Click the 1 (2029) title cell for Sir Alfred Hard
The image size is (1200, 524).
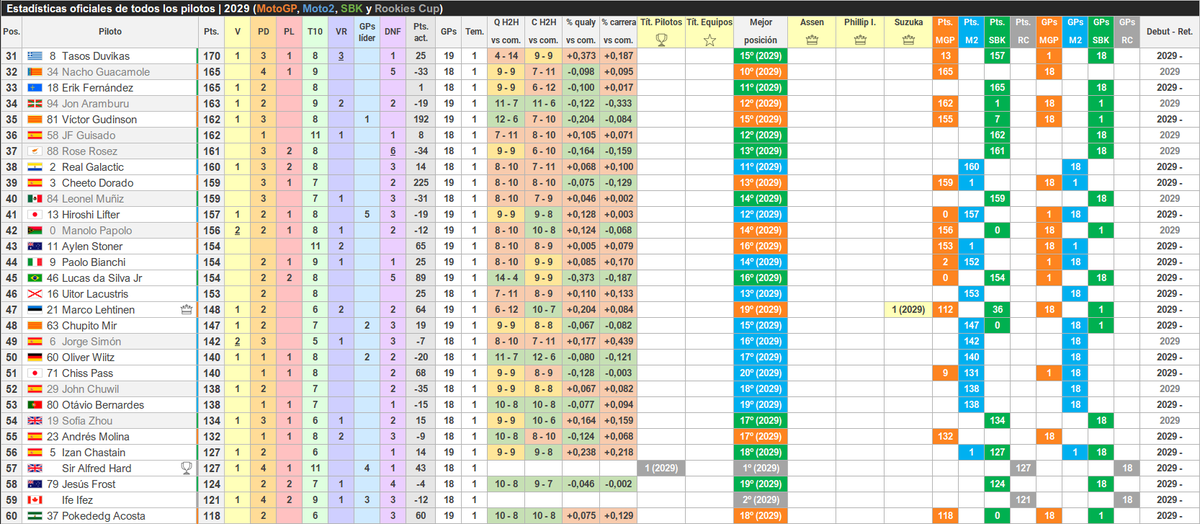point(661,468)
